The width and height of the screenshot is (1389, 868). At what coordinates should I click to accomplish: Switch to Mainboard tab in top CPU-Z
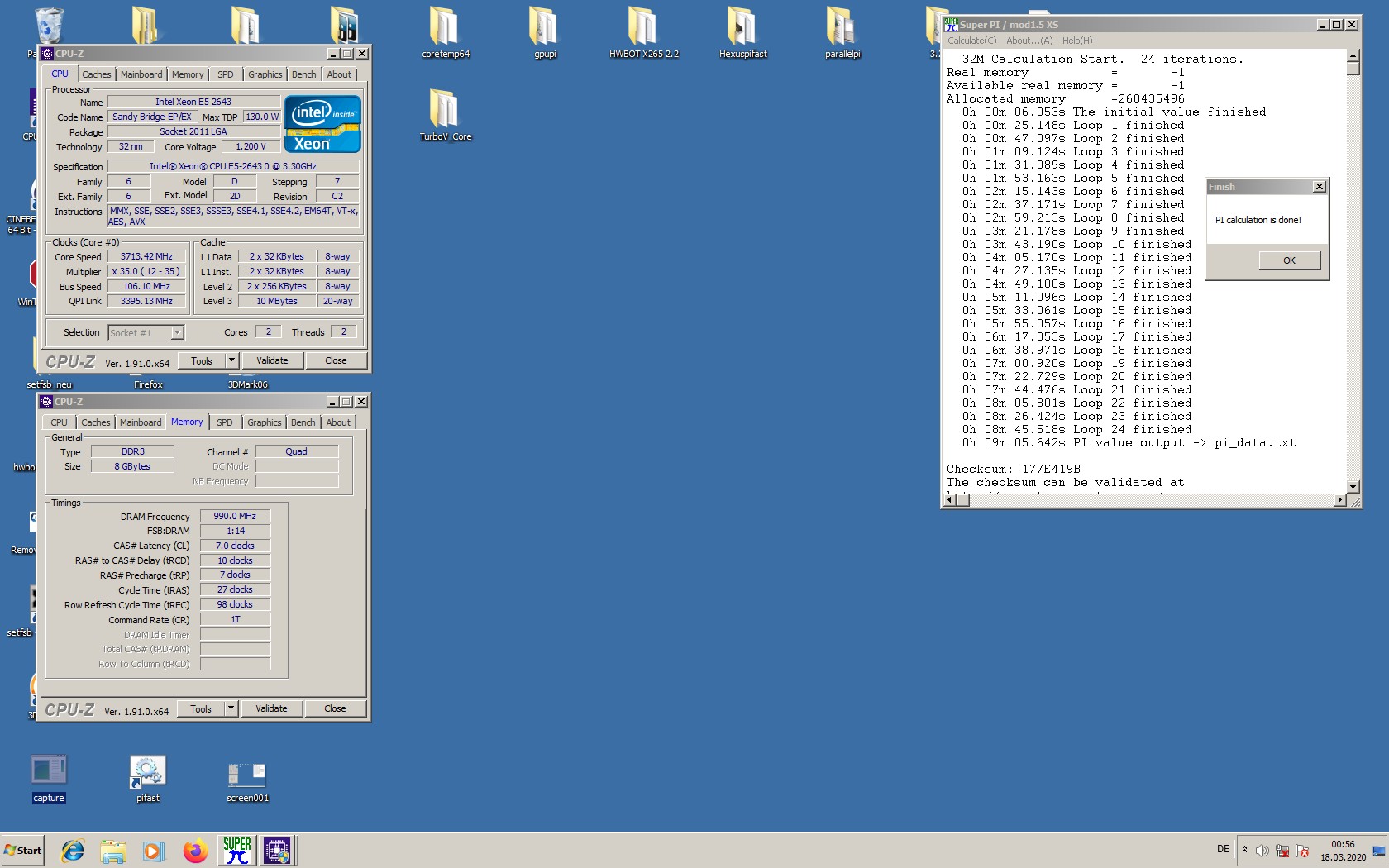pos(141,74)
